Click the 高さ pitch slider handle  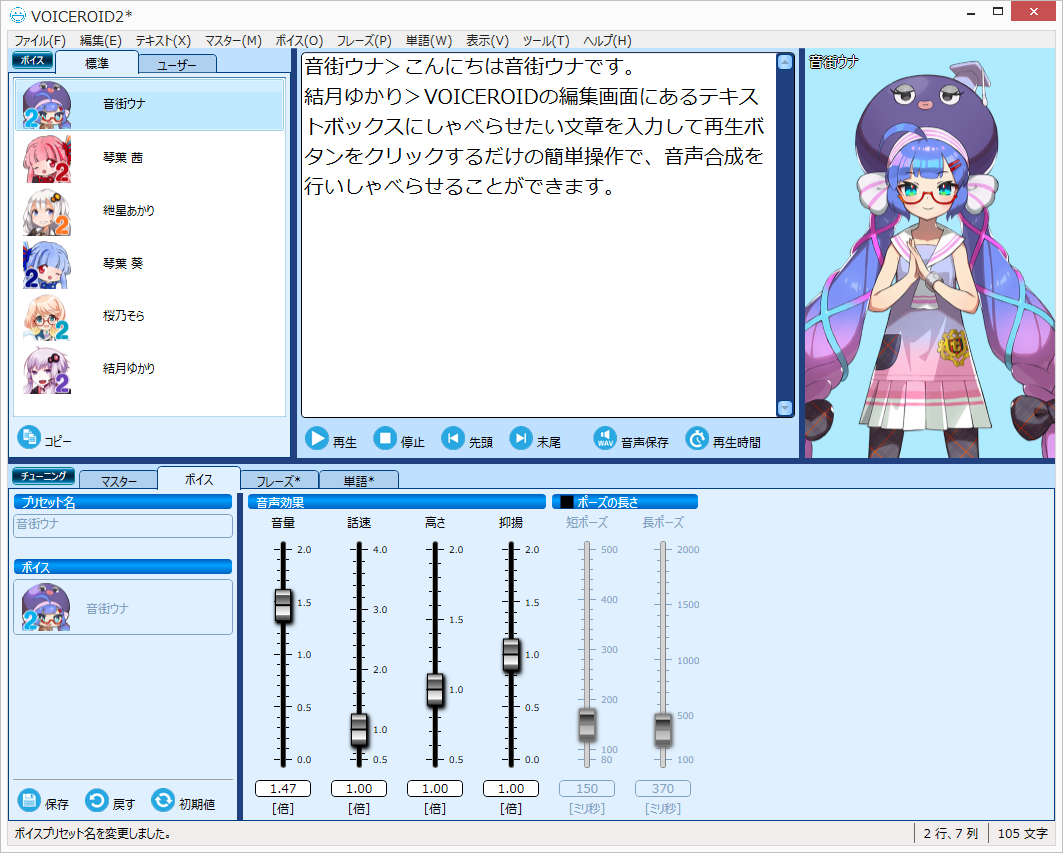coord(435,690)
